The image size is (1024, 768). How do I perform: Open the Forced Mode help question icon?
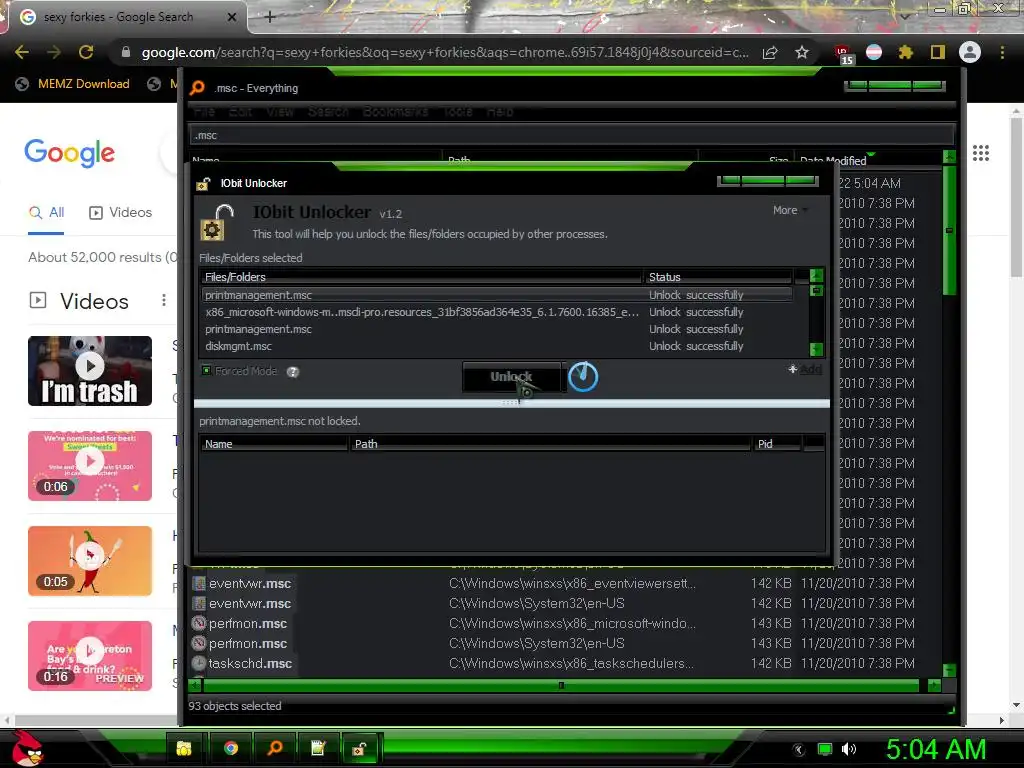293,372
